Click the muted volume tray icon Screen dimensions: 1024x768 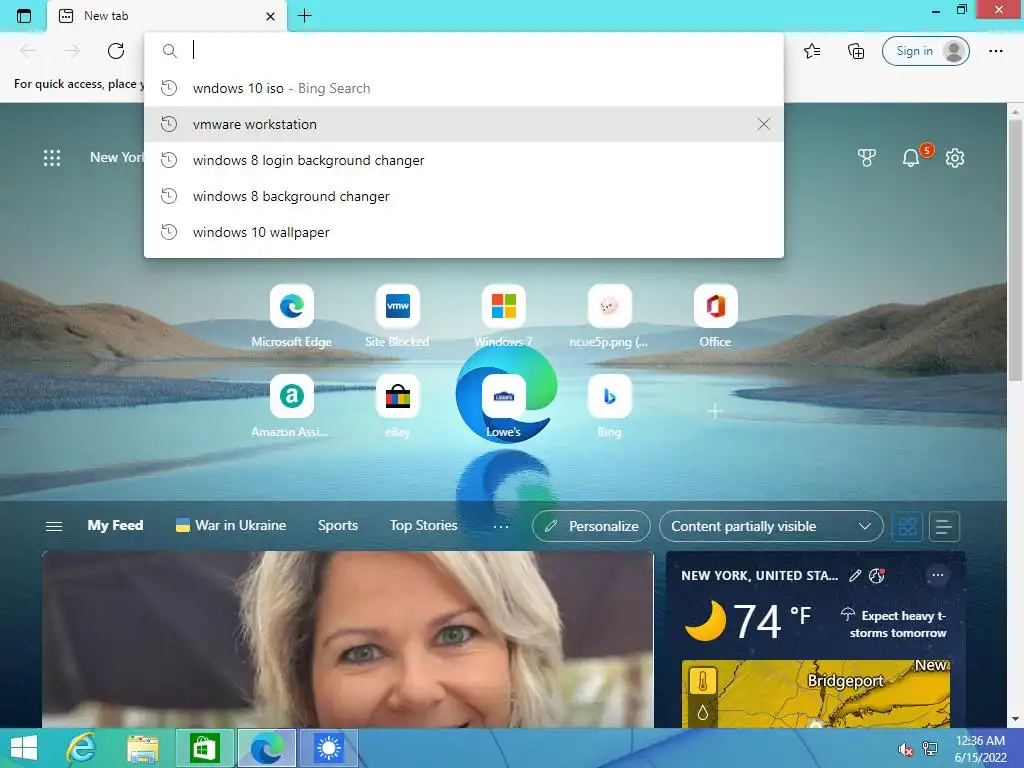tap(906, 749)
